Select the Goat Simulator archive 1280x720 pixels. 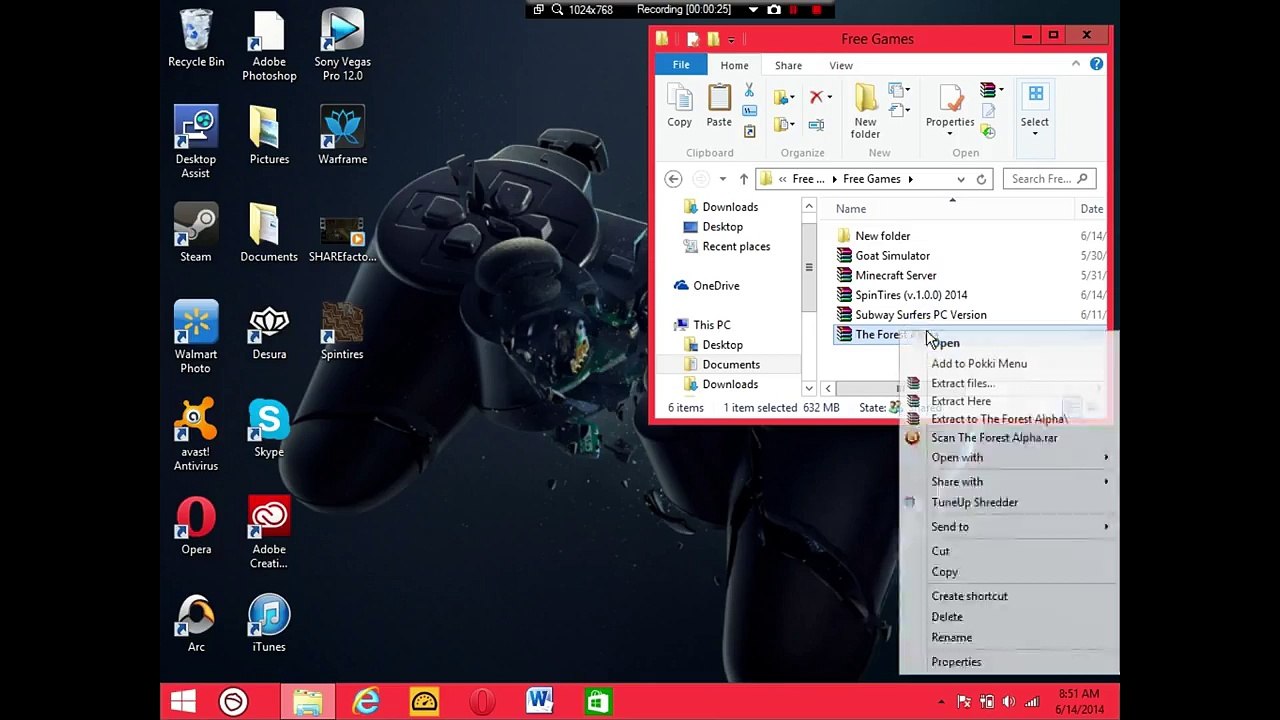(883, 256)
